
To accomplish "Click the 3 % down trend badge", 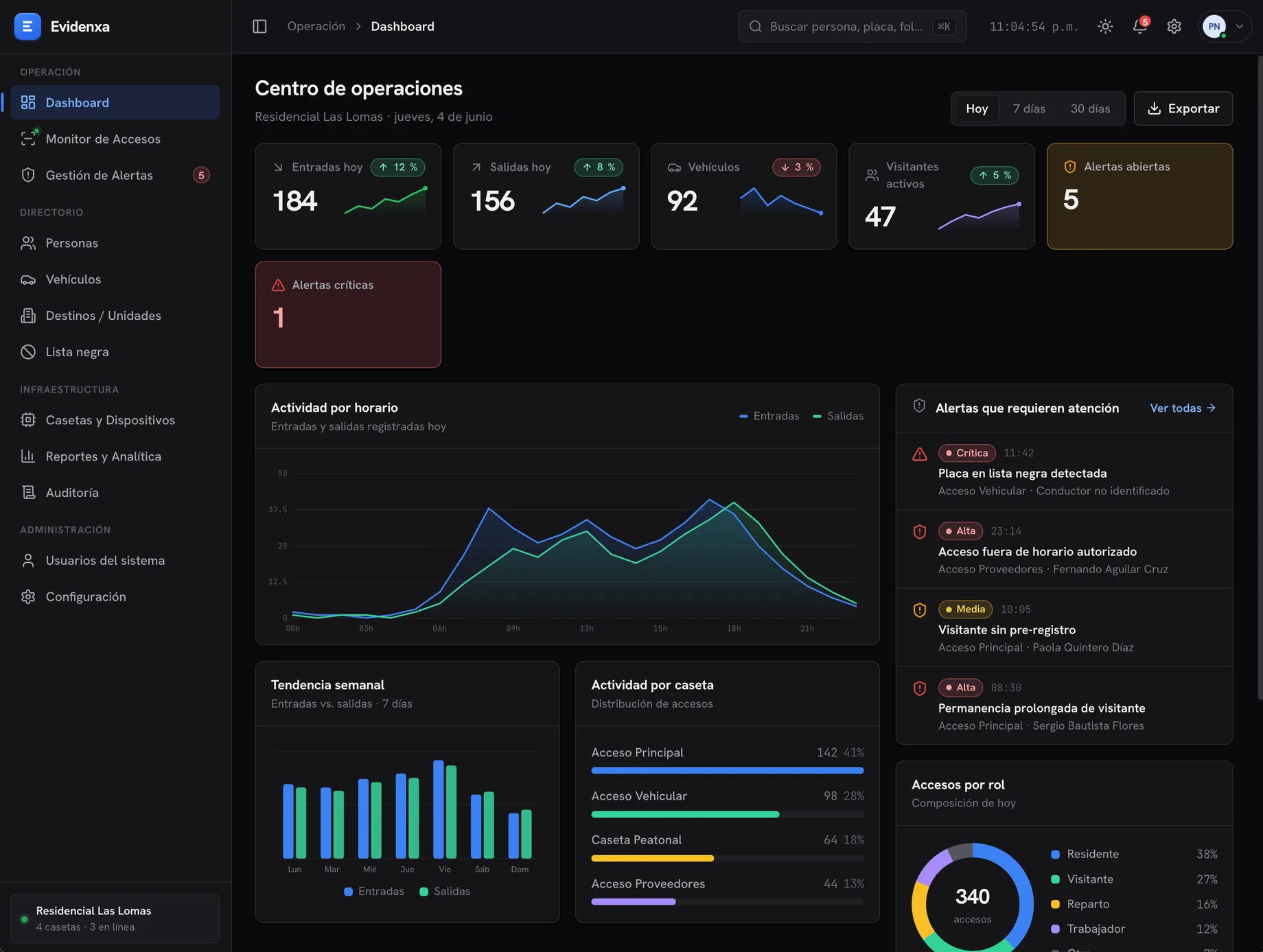I will (796, 167).
